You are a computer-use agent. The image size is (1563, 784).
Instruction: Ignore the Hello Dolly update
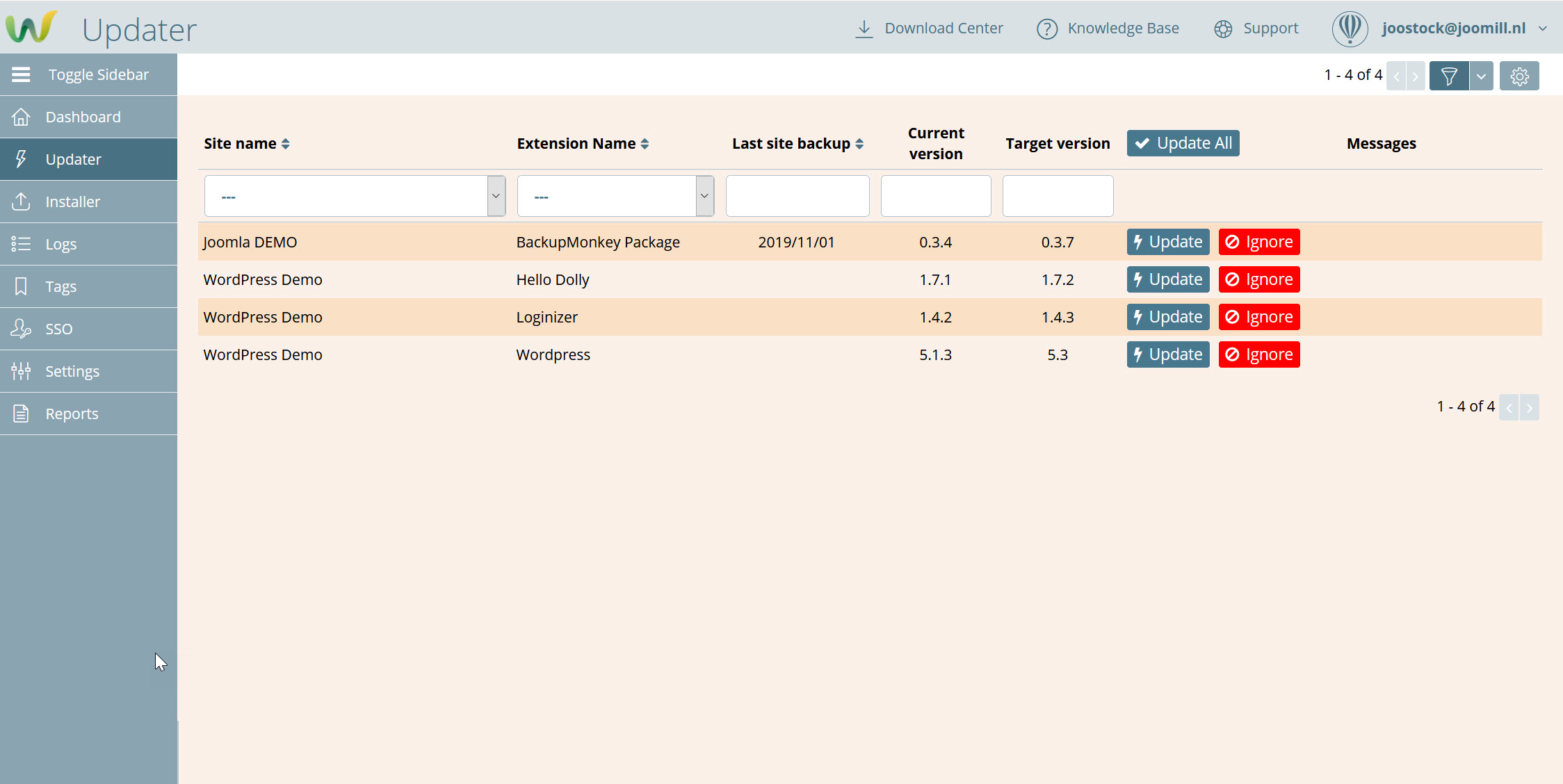(x=1258, y=279)
